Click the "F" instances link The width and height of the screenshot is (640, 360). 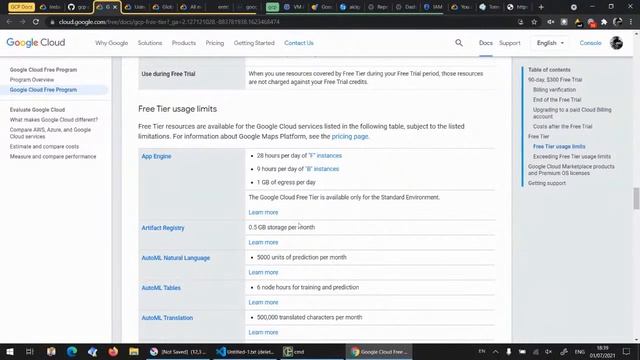tap(325, 156)
